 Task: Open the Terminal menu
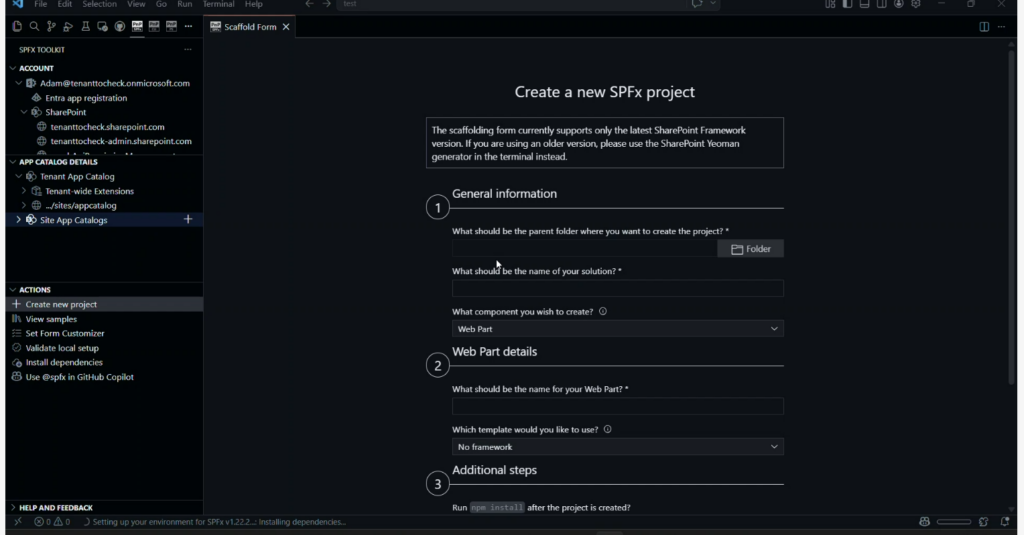pyautogui.click(x=218, y=5)
